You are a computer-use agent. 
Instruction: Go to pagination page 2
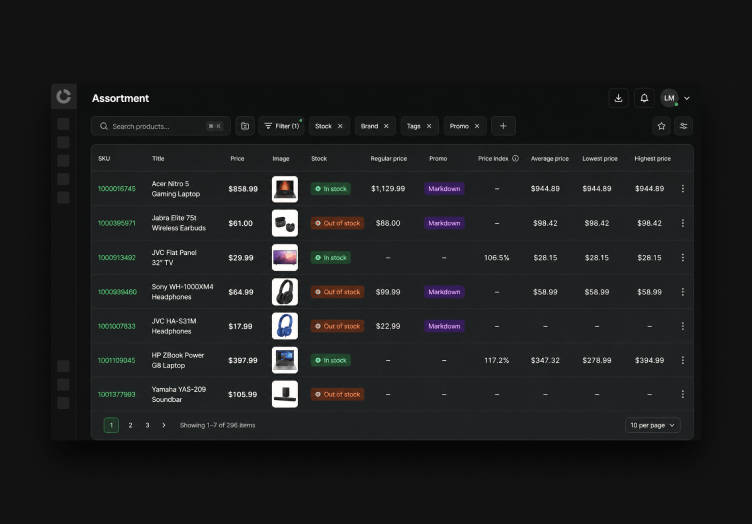point(130,425)
